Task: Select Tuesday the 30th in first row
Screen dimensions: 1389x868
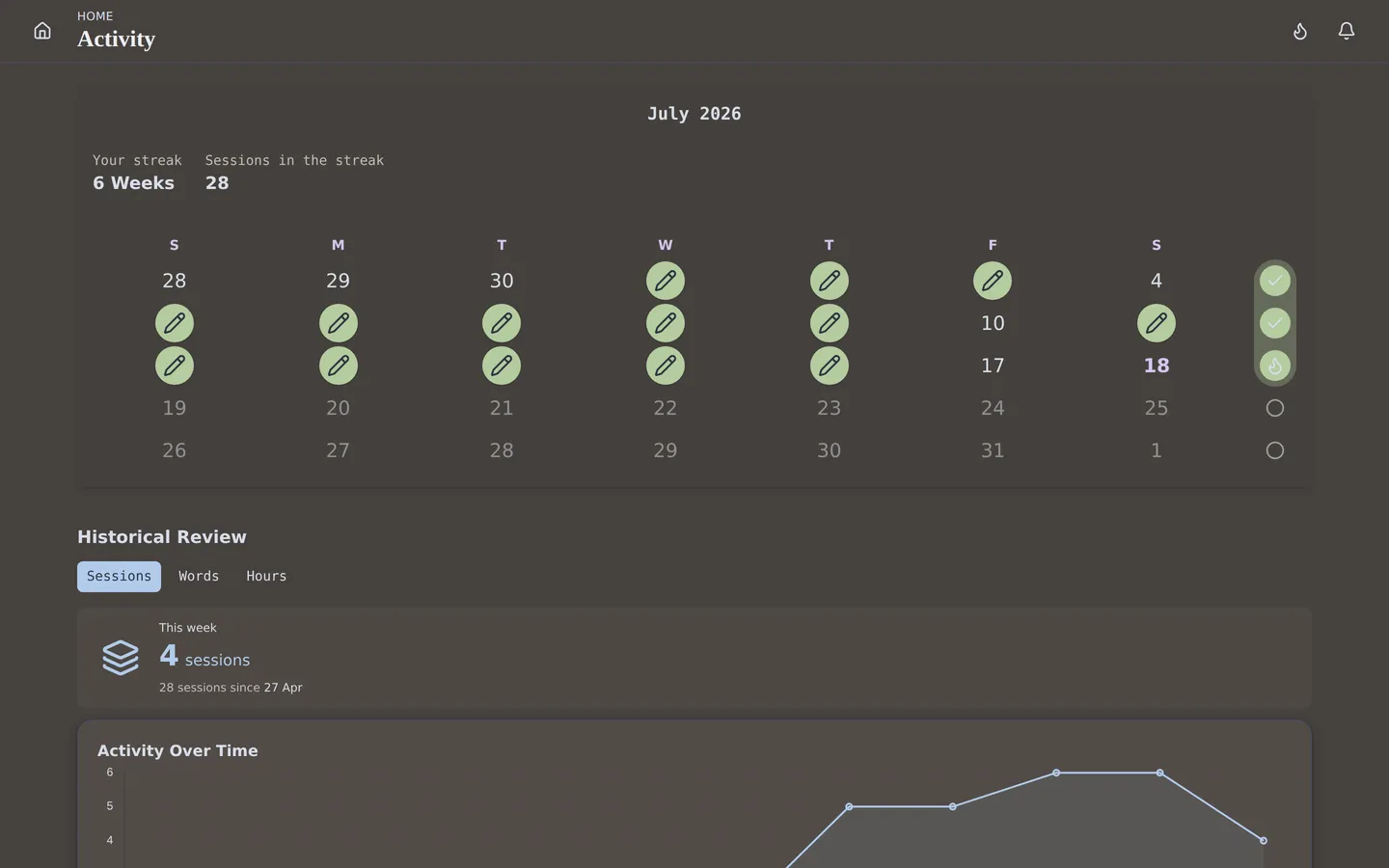Action: (x=502, y=281)
